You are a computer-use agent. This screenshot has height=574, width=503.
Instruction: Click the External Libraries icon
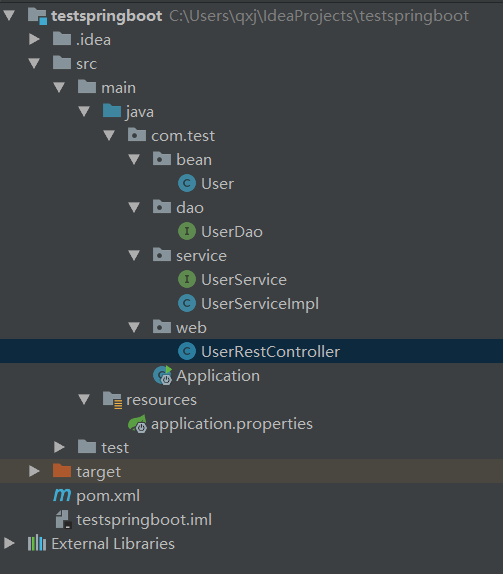tap(37, 543)
